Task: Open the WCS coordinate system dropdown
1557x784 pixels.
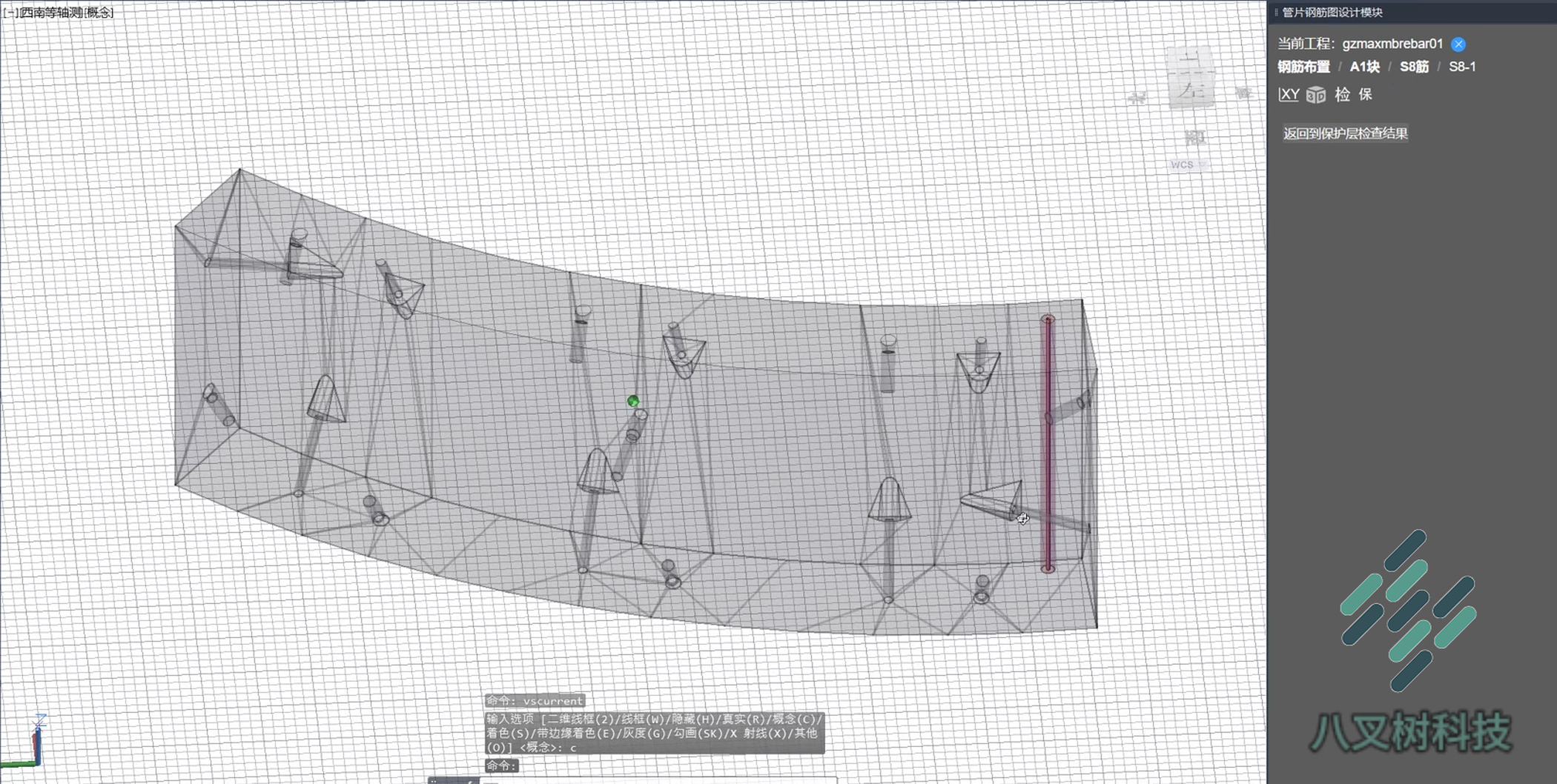Action: [1189, 165]
